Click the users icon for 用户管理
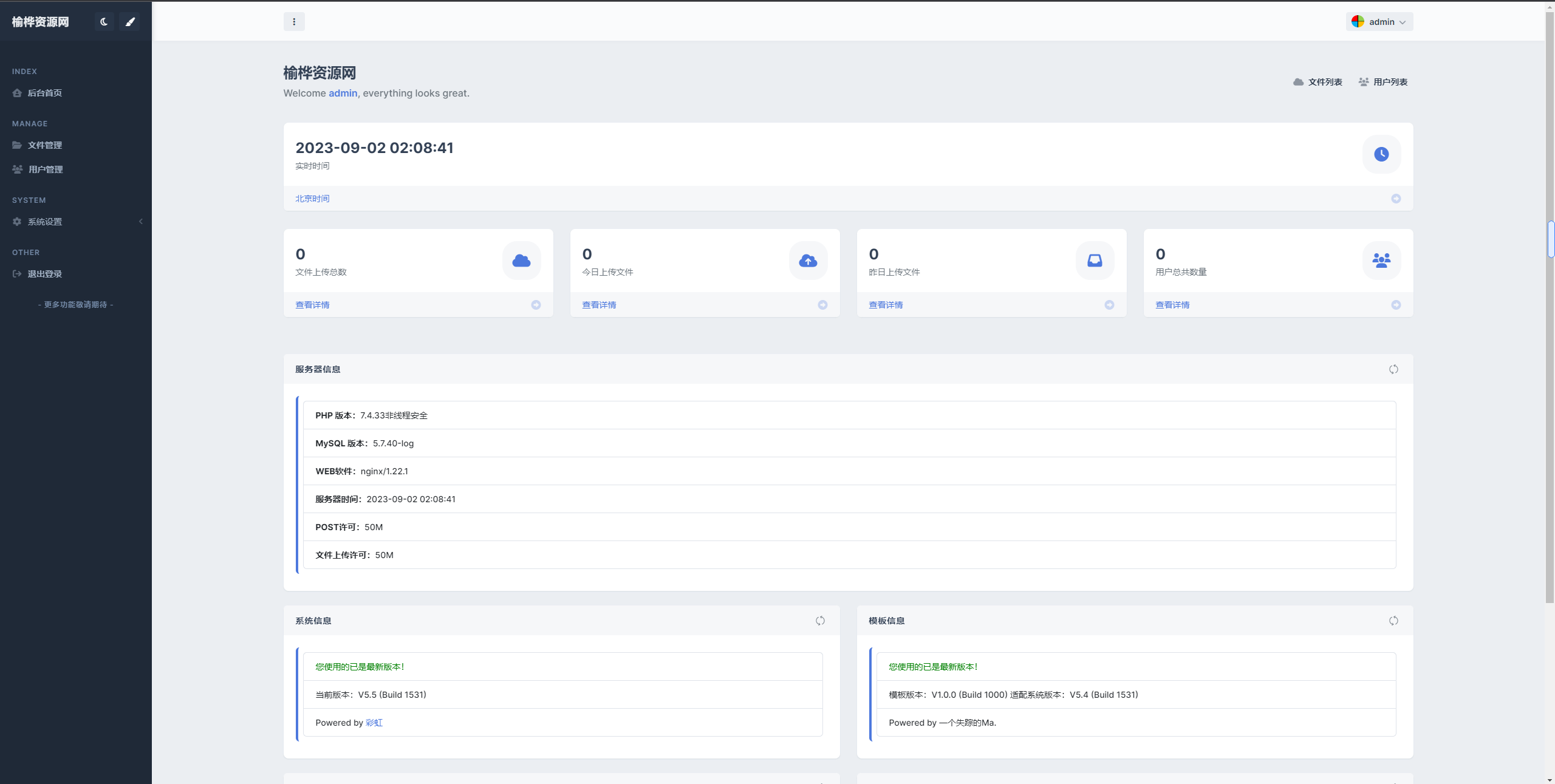The image size is (1555, 784). coord(18,169)
